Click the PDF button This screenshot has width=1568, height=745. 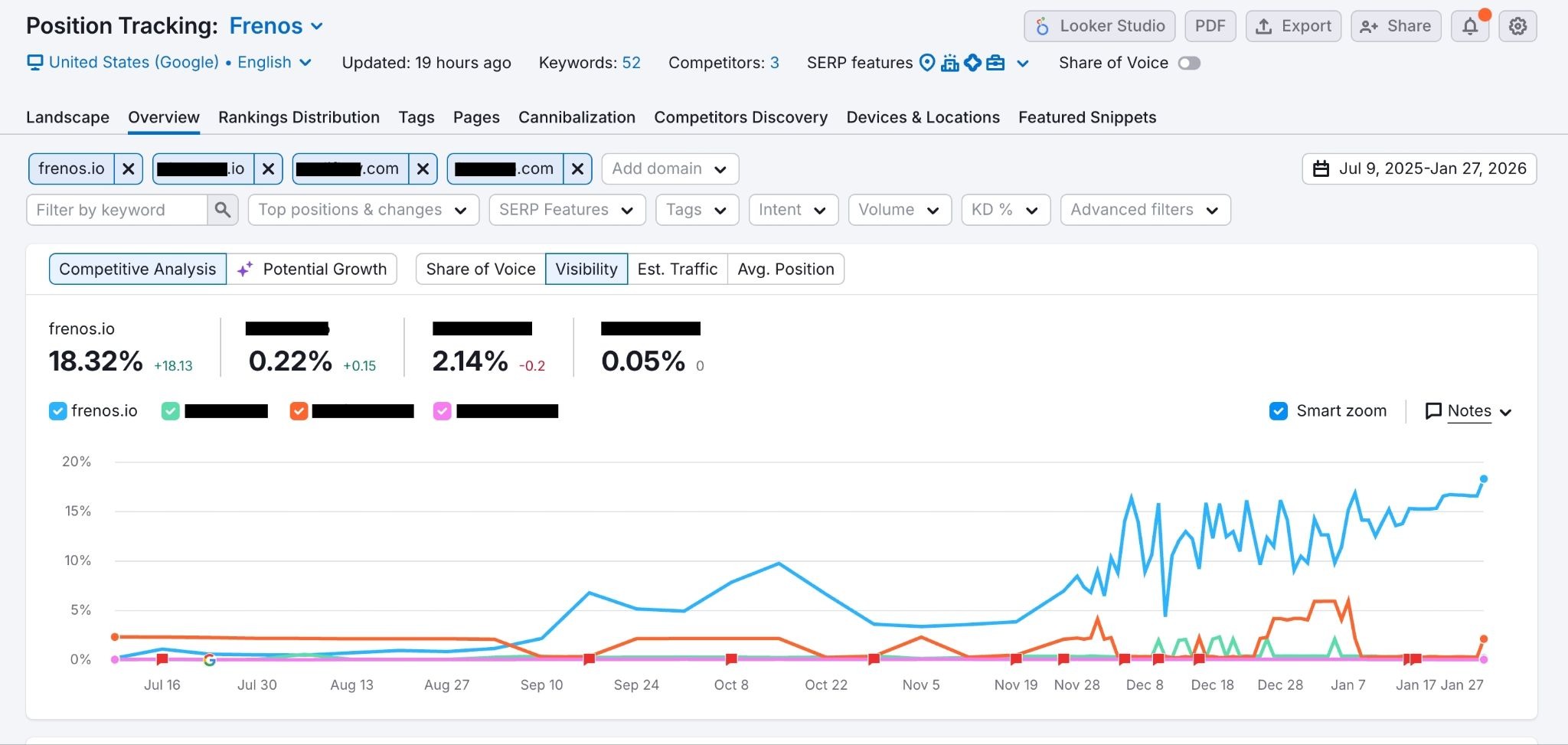[x=1210, y=25]
